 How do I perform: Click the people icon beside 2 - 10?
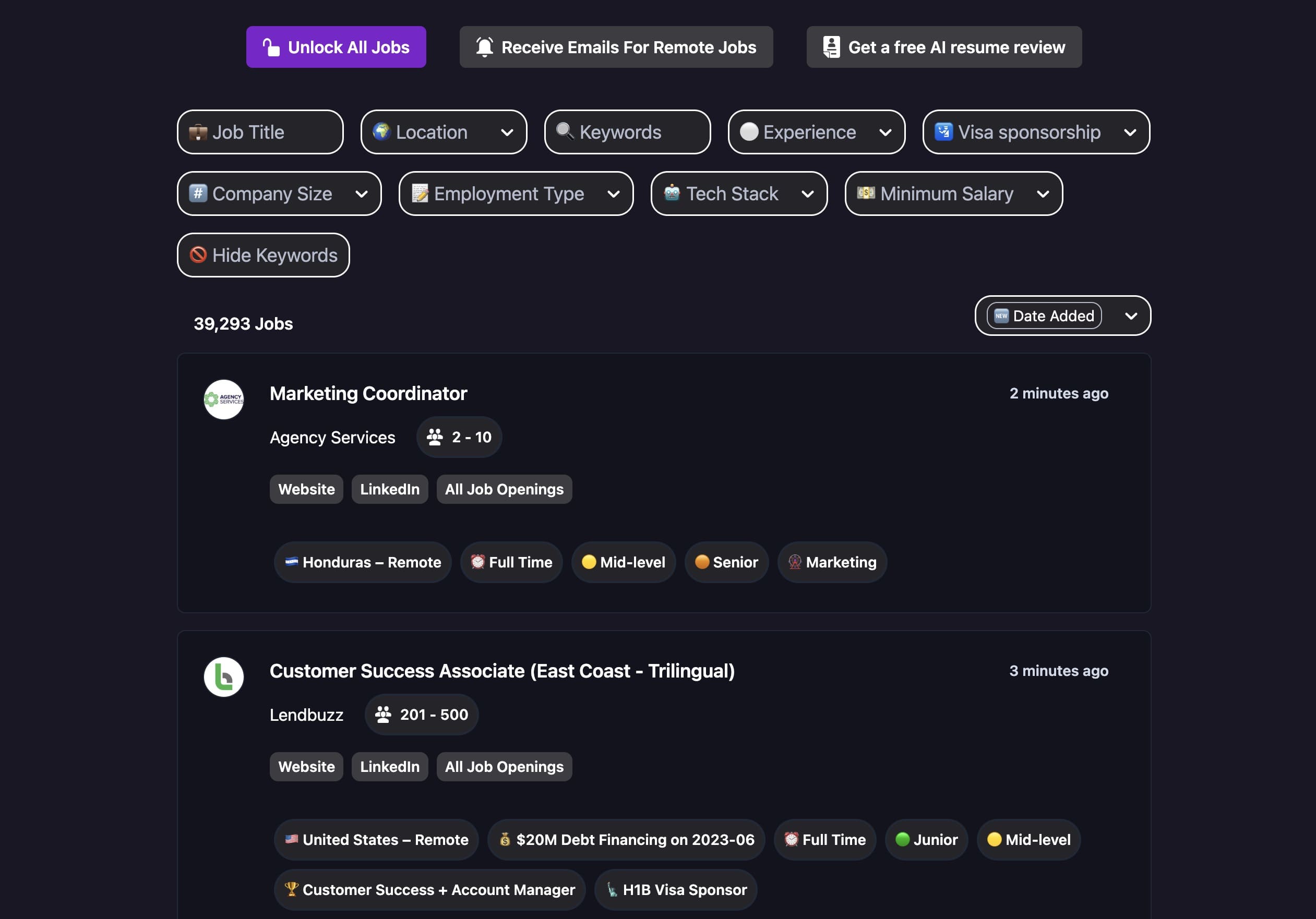[x=435, y=437]
